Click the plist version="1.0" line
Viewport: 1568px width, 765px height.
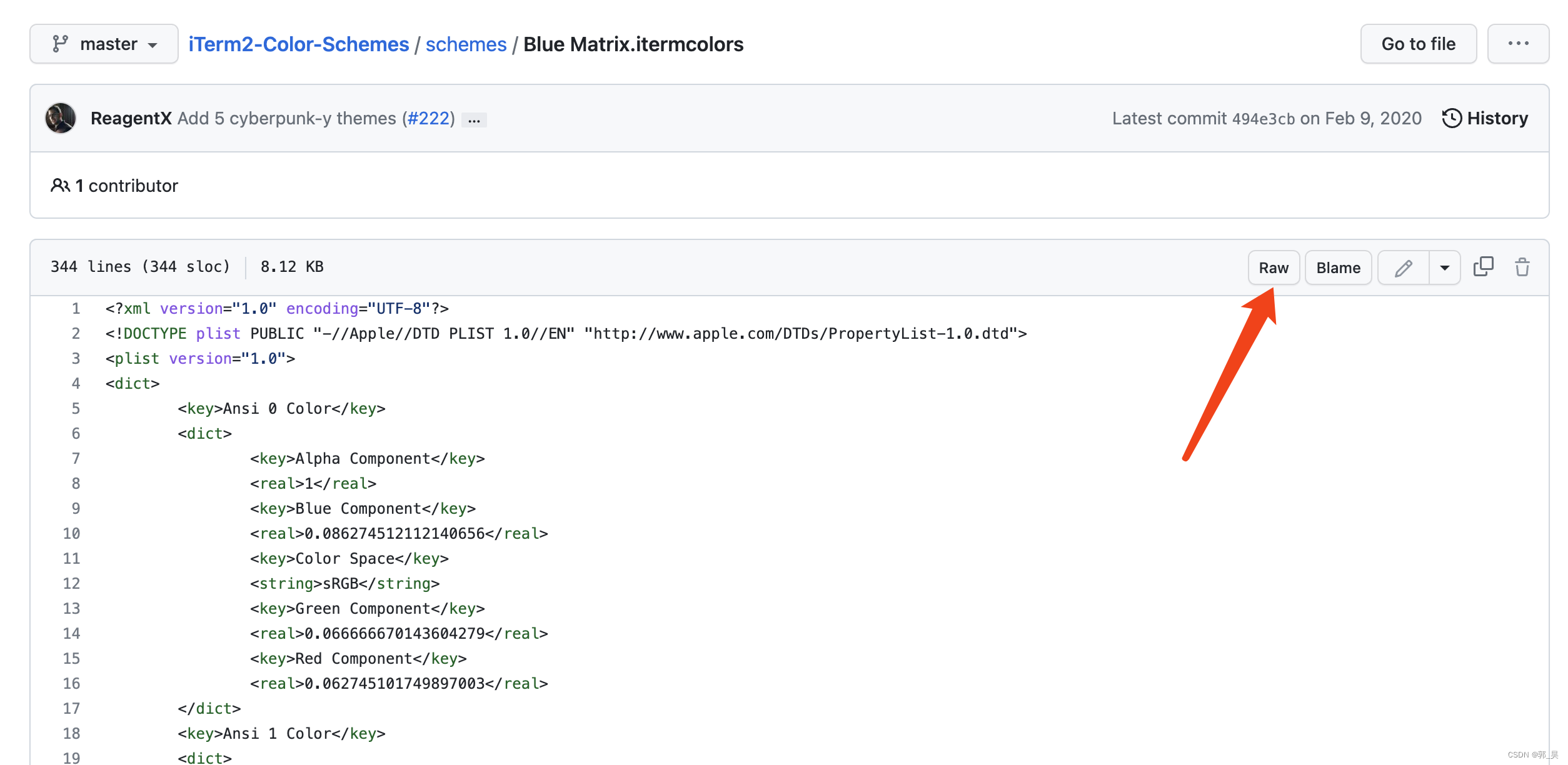click(200, 358)
